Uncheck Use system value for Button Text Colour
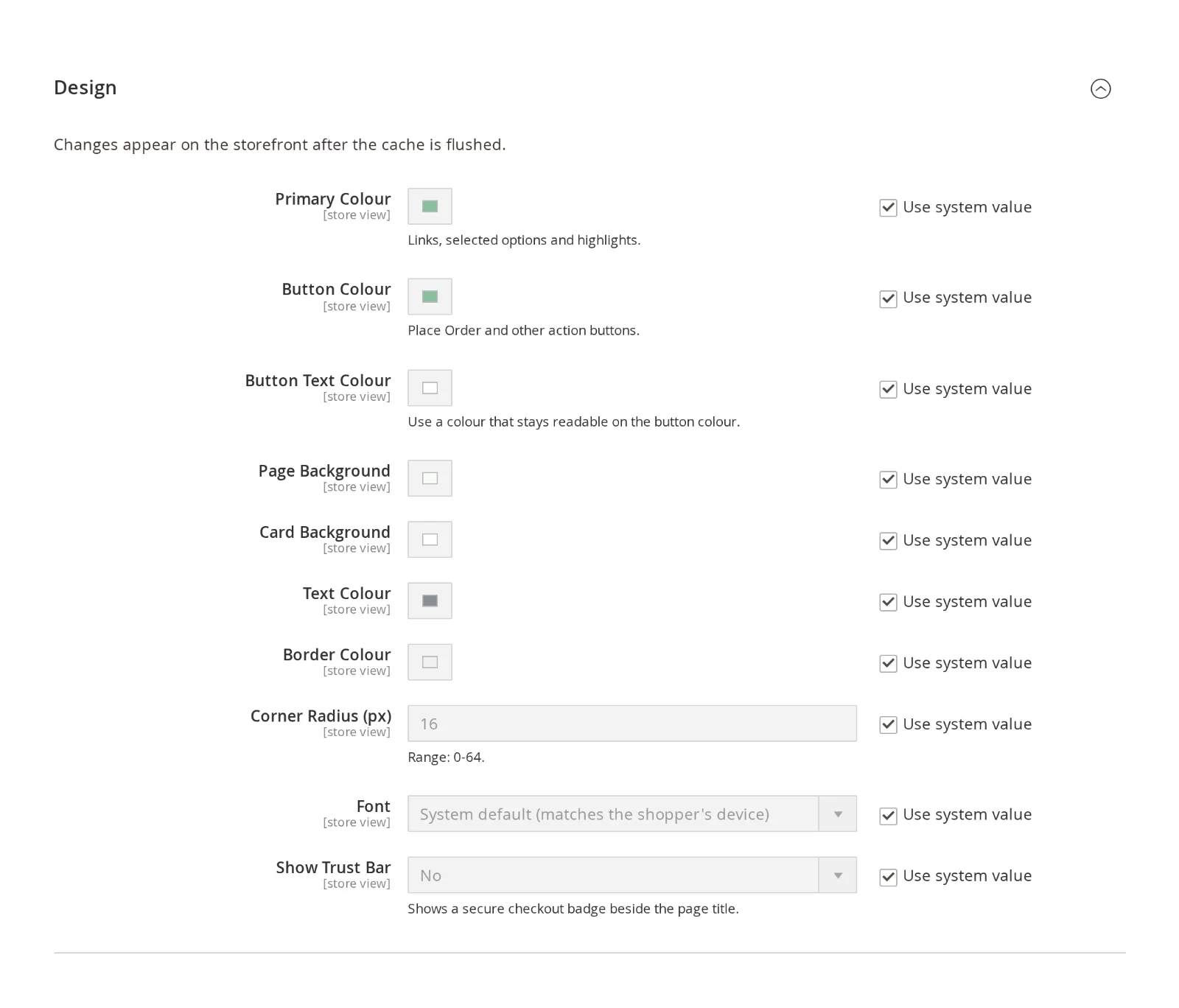Viewport: 1179px width, 1008px height. [888, 389]
